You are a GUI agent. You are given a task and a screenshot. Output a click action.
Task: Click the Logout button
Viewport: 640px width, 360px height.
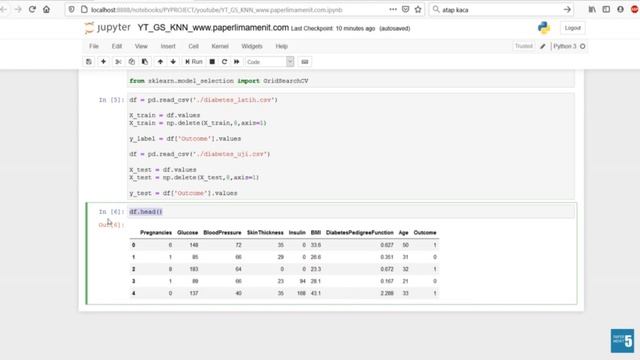click(x=572, y=28)
